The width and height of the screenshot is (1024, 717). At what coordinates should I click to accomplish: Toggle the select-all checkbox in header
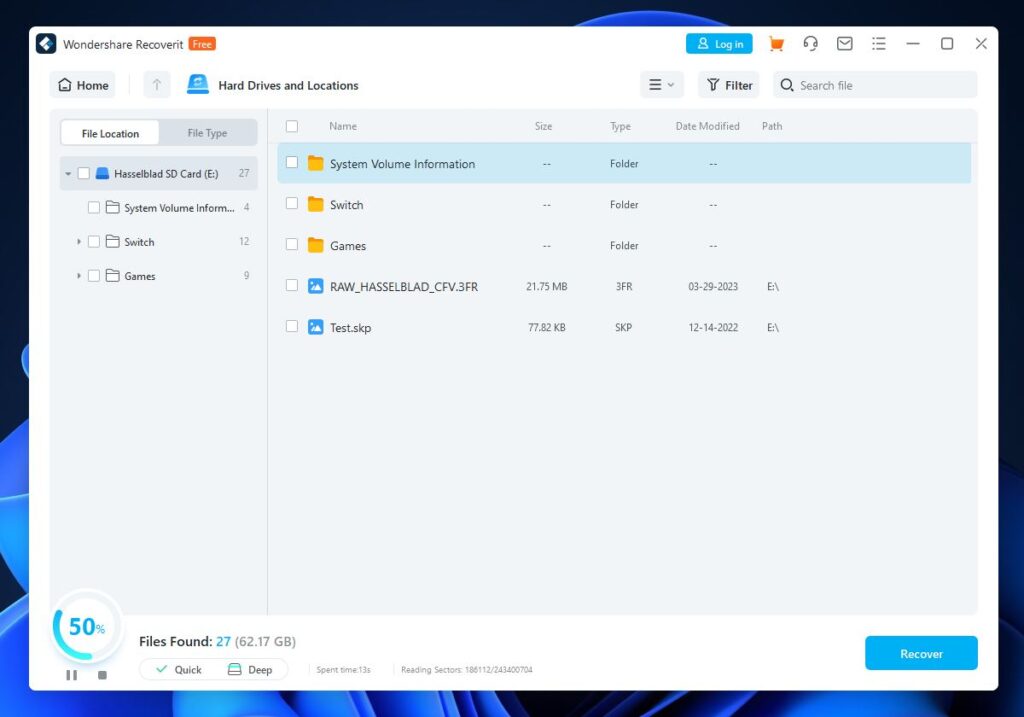[292, 126]
